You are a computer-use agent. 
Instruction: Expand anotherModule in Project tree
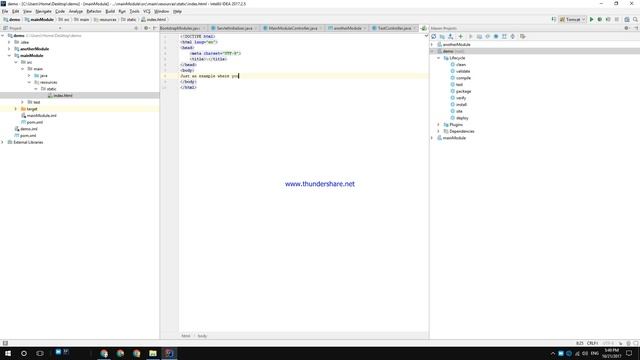tap(9, 49)
